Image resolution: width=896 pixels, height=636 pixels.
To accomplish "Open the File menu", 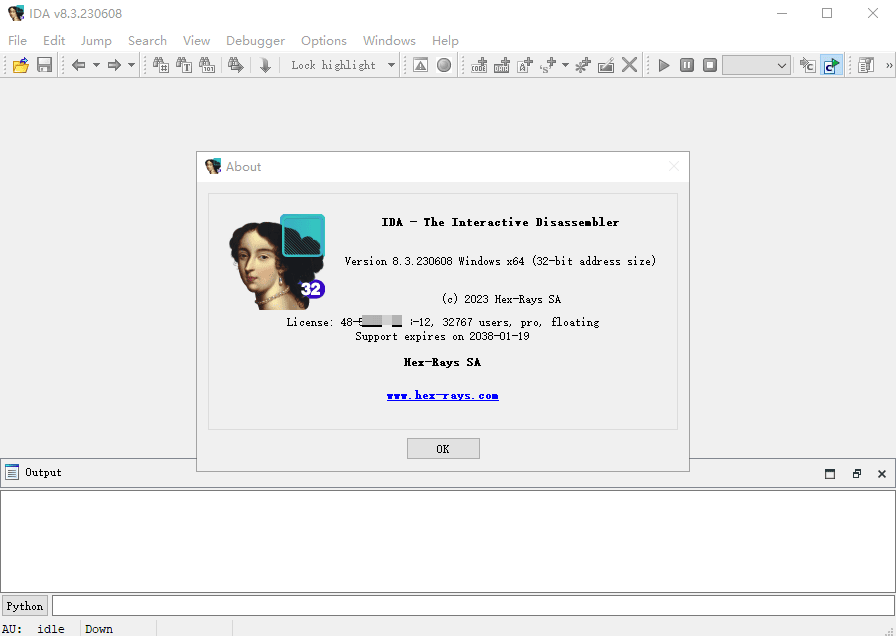I will coord(17,41).
